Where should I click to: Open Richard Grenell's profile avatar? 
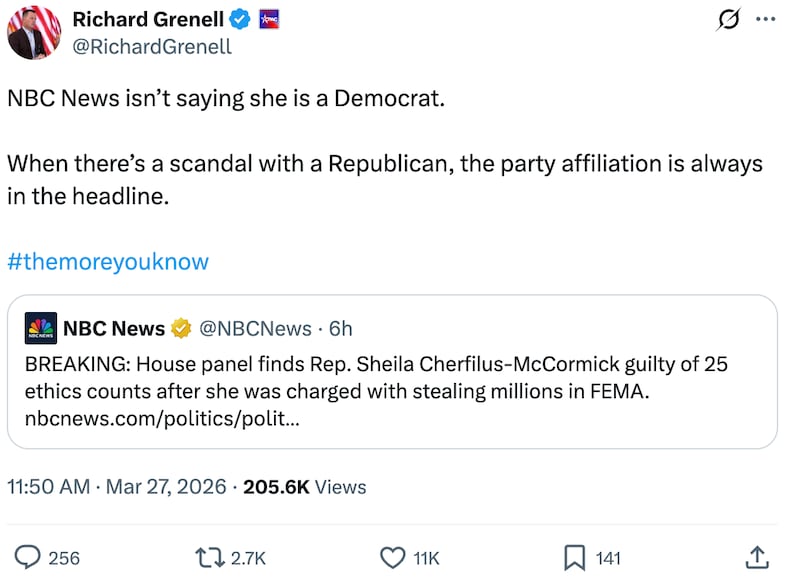click(x=34, y=31)
